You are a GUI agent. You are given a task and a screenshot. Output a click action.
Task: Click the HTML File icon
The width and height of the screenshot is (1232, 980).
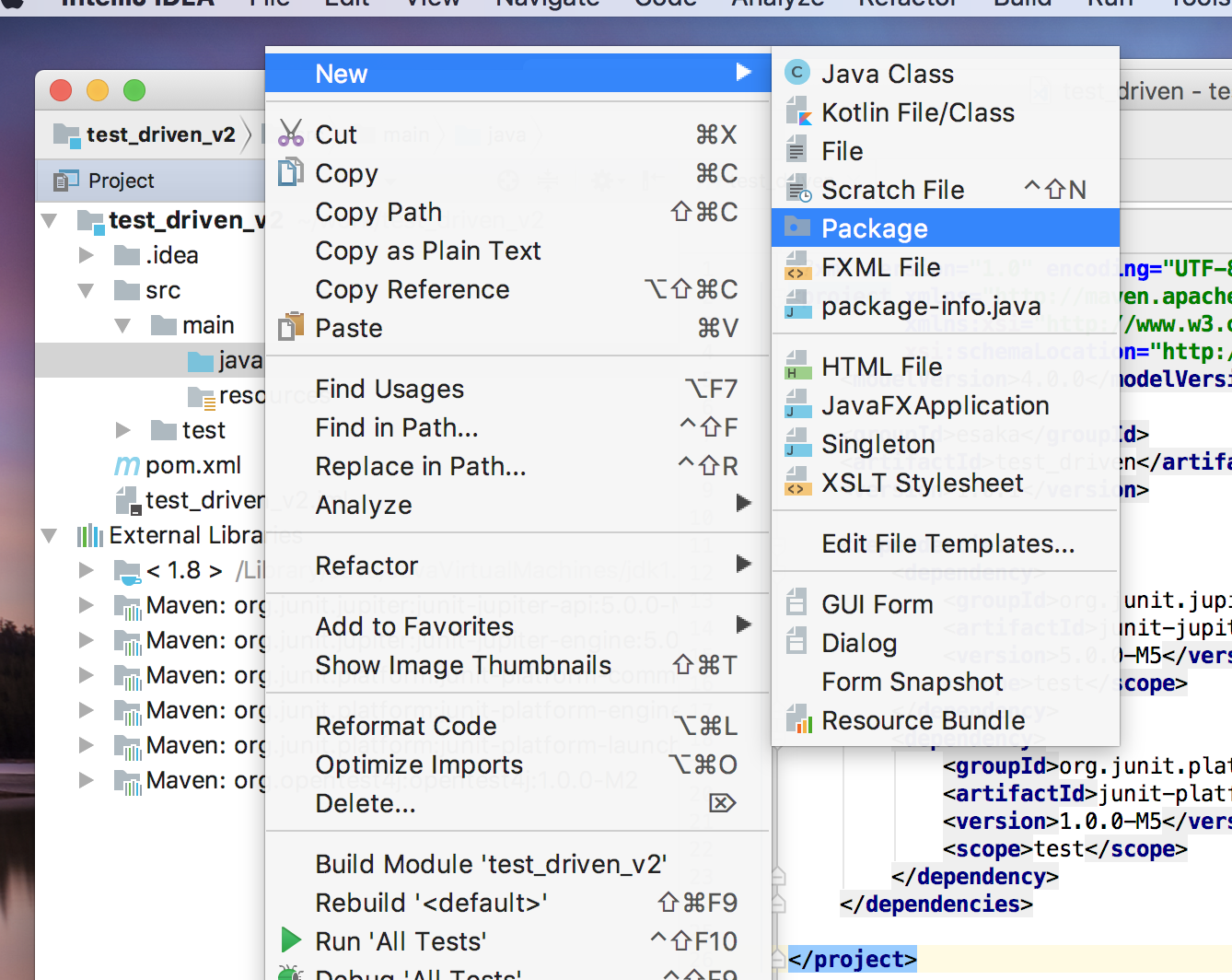click(797, 367)
